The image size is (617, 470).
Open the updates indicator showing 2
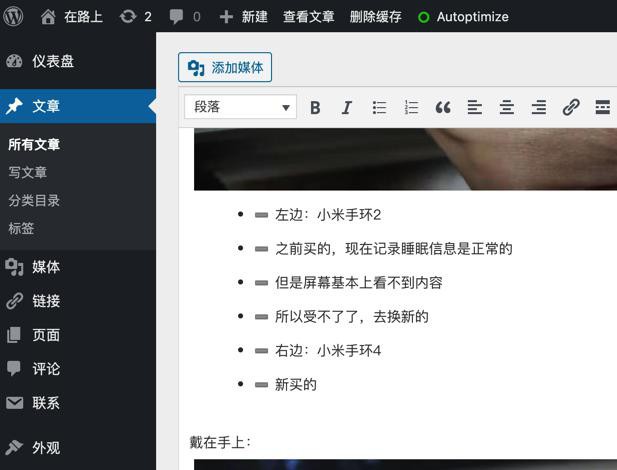coord(136,17)
